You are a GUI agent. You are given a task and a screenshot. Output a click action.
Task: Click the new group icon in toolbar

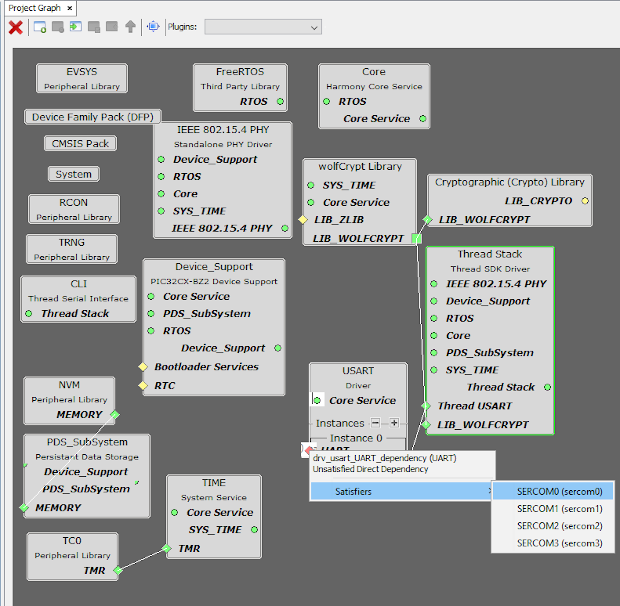40,27
